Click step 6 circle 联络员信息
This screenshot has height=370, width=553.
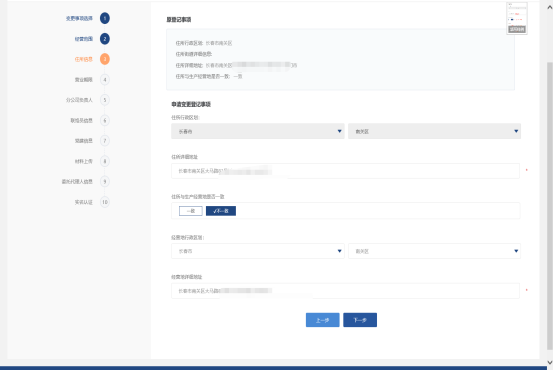(105, 120)
